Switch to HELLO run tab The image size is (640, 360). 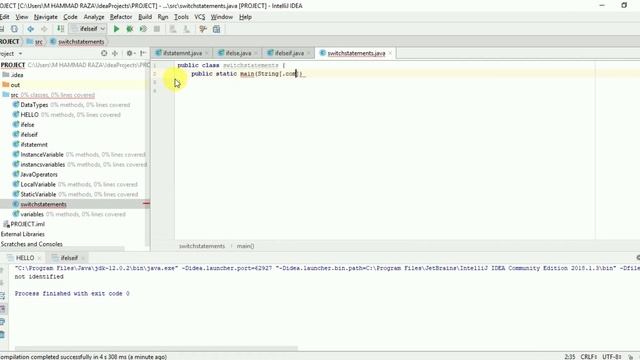[x=24, y=258]
